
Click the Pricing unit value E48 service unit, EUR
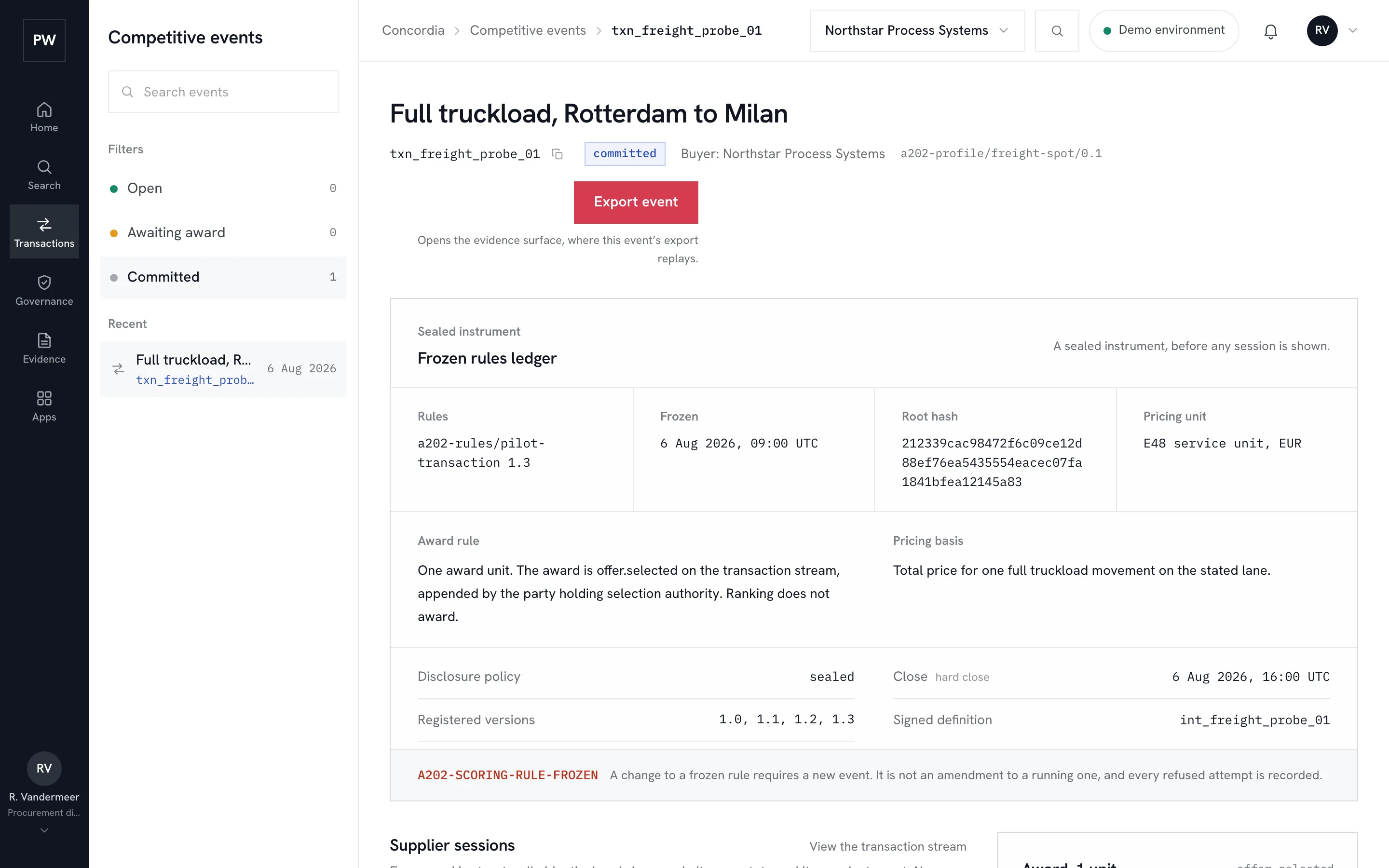click(x=1222, y=443)
